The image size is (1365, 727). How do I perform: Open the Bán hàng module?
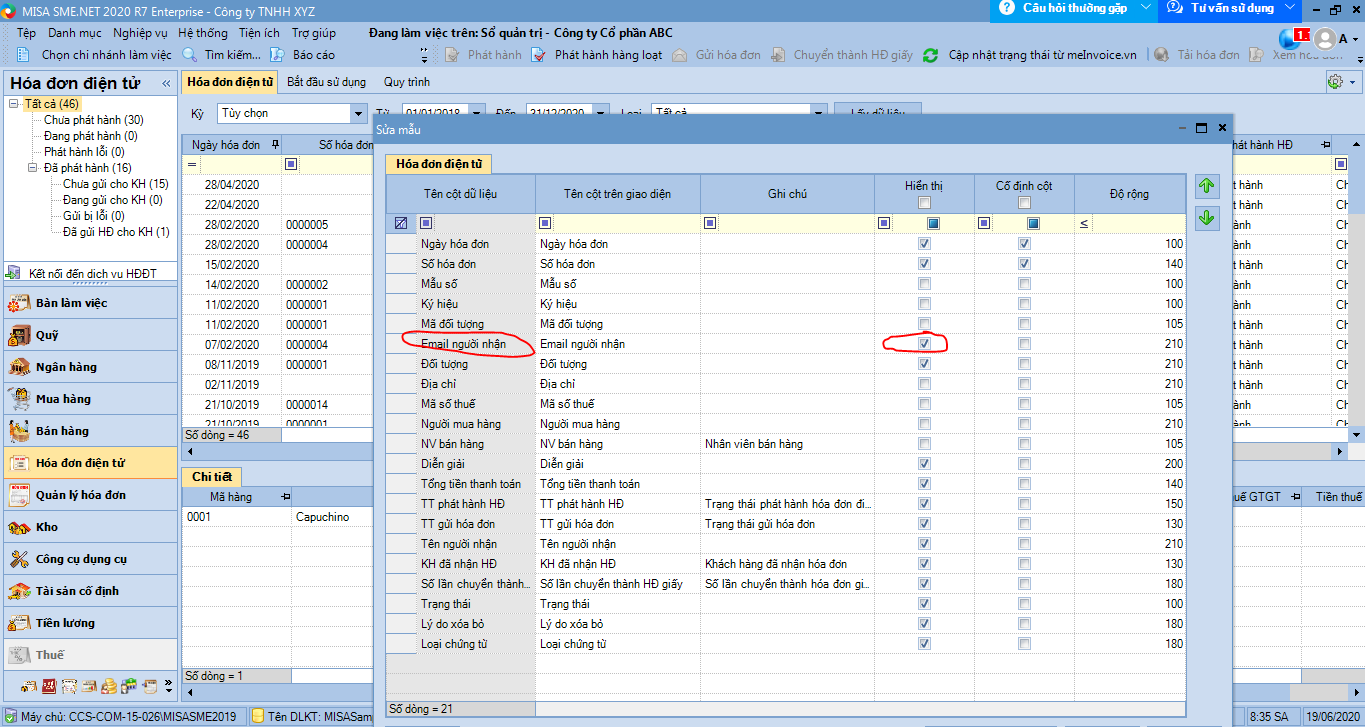click(91, 431)
